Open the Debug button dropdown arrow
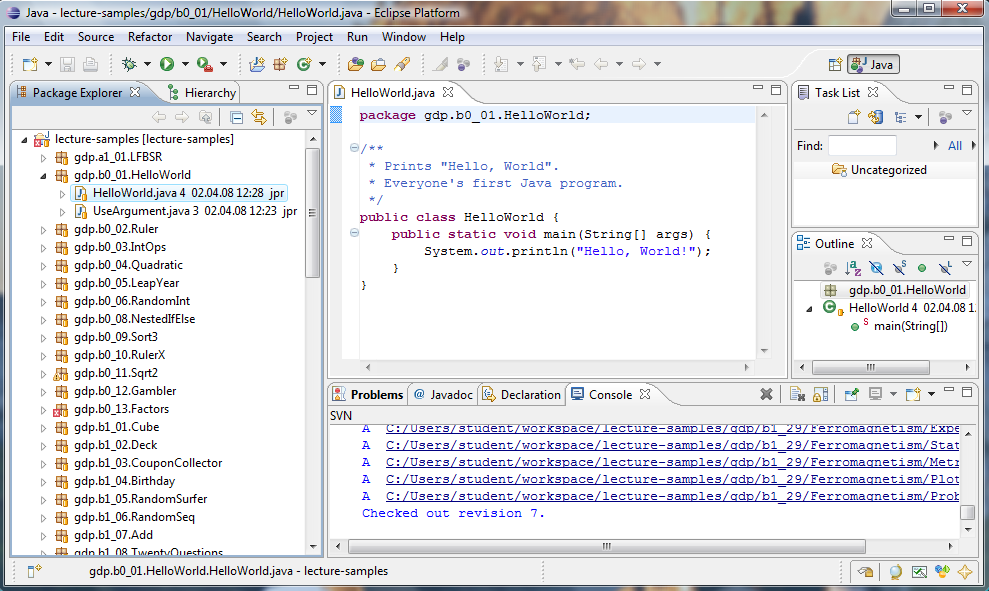This screenshot has width=989, height=591. click(x=148, y=64)
